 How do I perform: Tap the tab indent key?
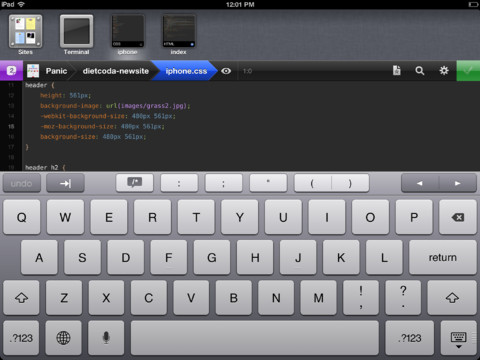coord(65,183)
